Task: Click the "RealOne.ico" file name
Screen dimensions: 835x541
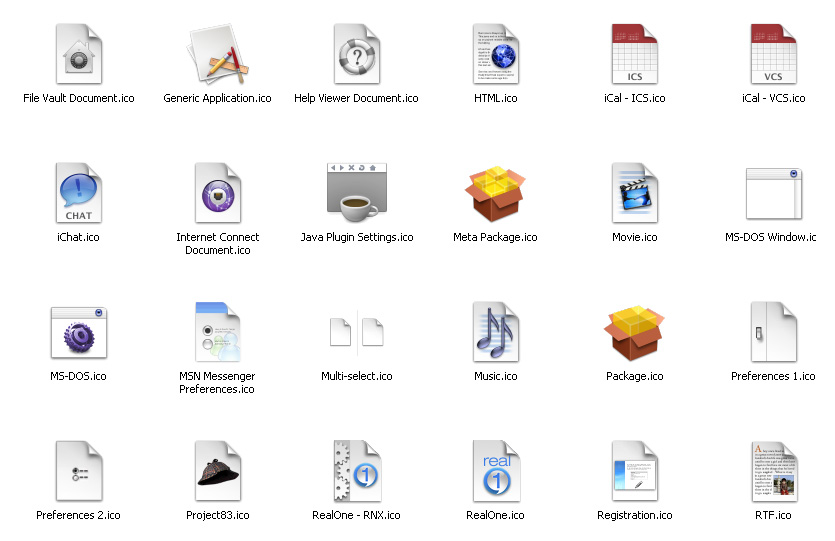Action: [495, 515]
